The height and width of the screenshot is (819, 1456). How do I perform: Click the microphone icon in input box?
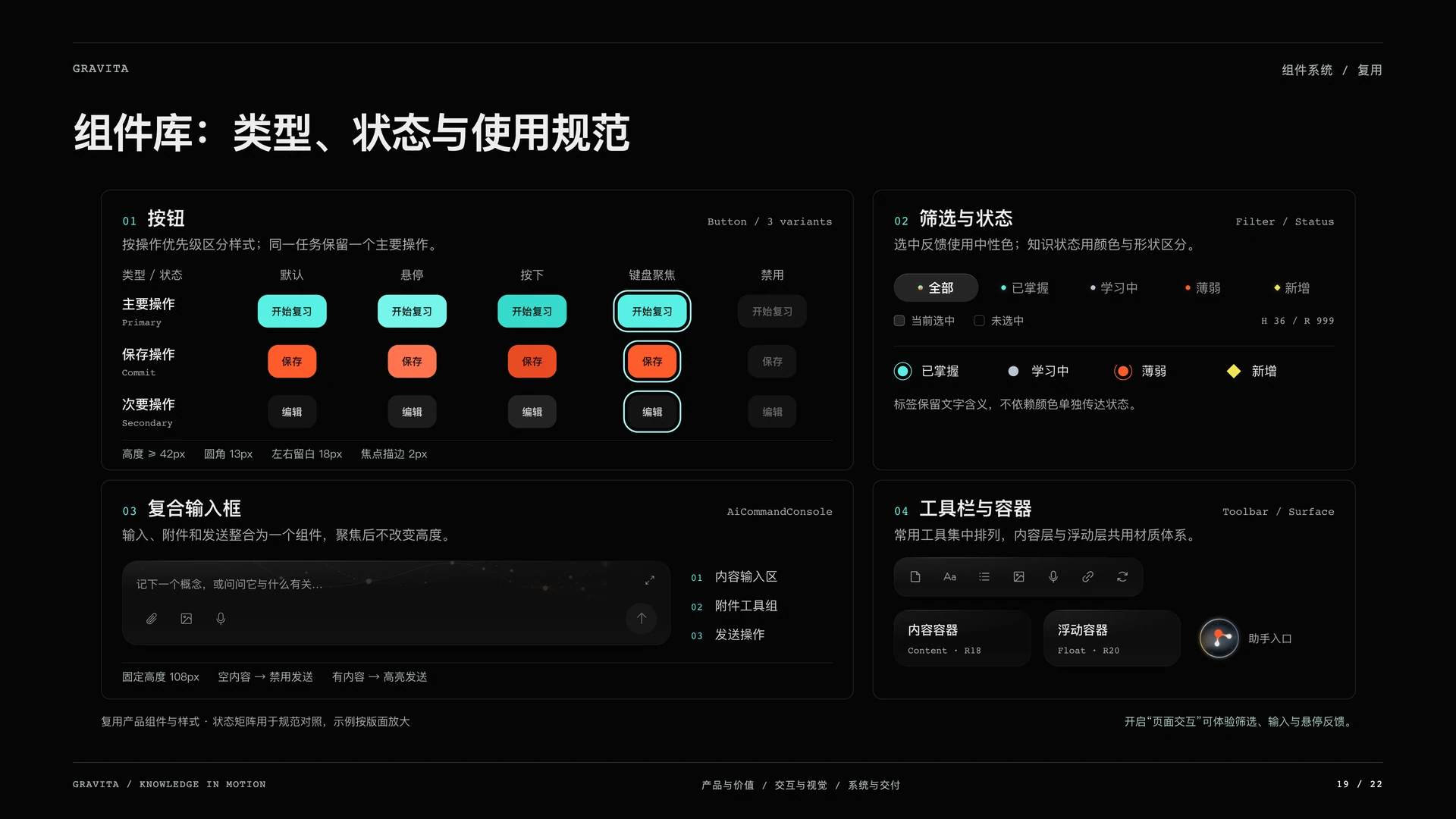(x=221, y=619)
